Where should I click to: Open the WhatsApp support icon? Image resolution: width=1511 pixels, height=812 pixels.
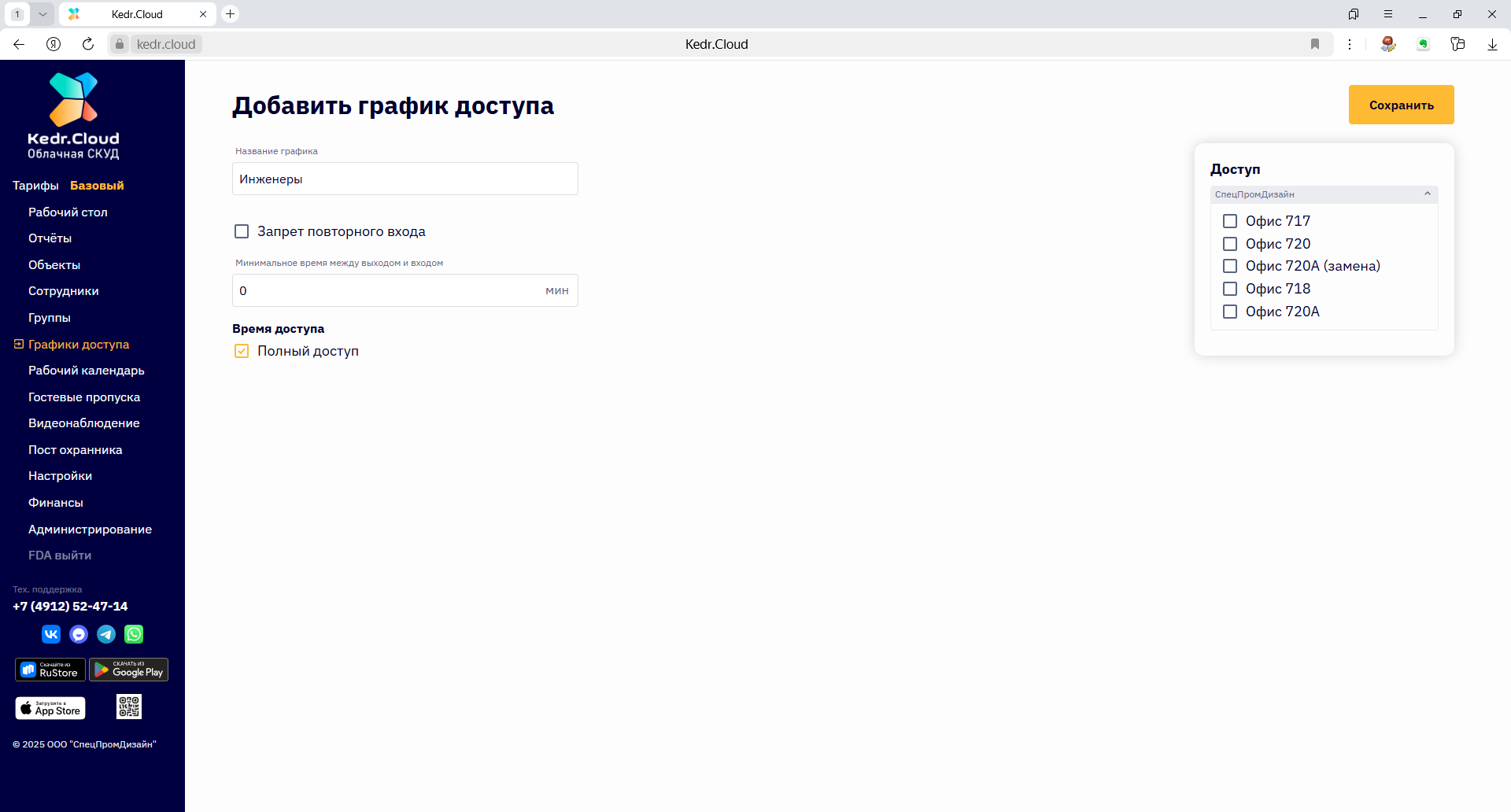[134, 634]
